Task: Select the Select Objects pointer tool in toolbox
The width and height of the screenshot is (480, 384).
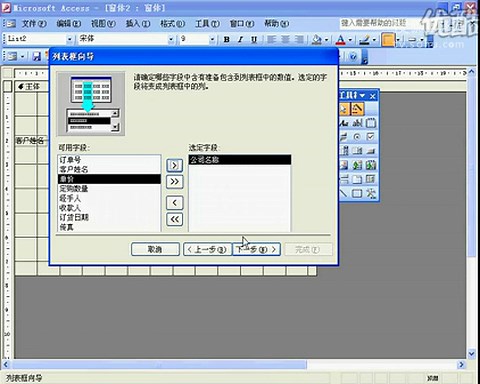Action: click(x=343, y=109)
